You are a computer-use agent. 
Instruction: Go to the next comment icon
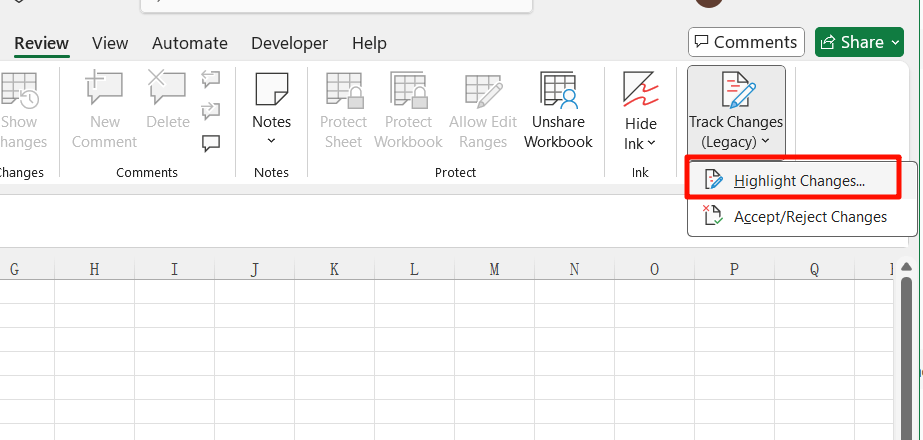pos(211,110)
